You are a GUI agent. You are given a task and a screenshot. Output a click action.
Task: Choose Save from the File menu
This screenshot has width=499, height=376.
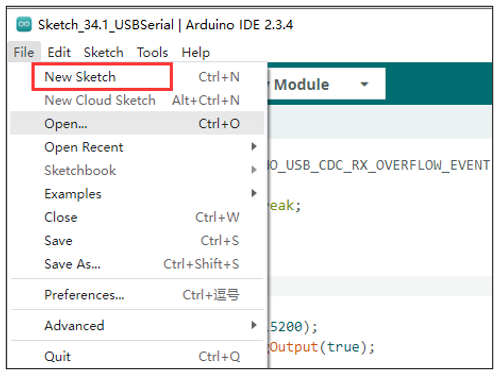pos(137,241)
